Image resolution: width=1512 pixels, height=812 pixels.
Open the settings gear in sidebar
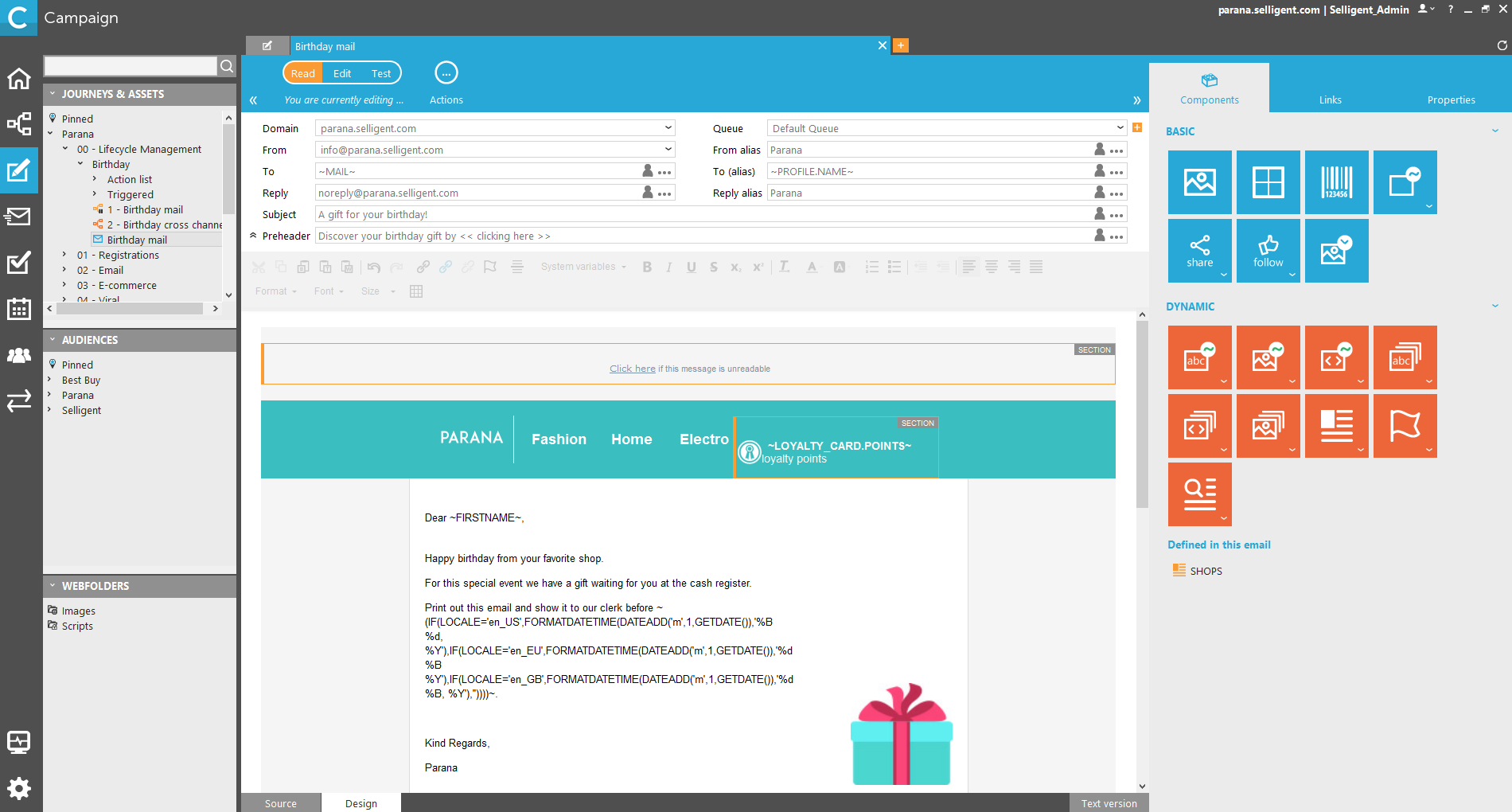point(18,788)
